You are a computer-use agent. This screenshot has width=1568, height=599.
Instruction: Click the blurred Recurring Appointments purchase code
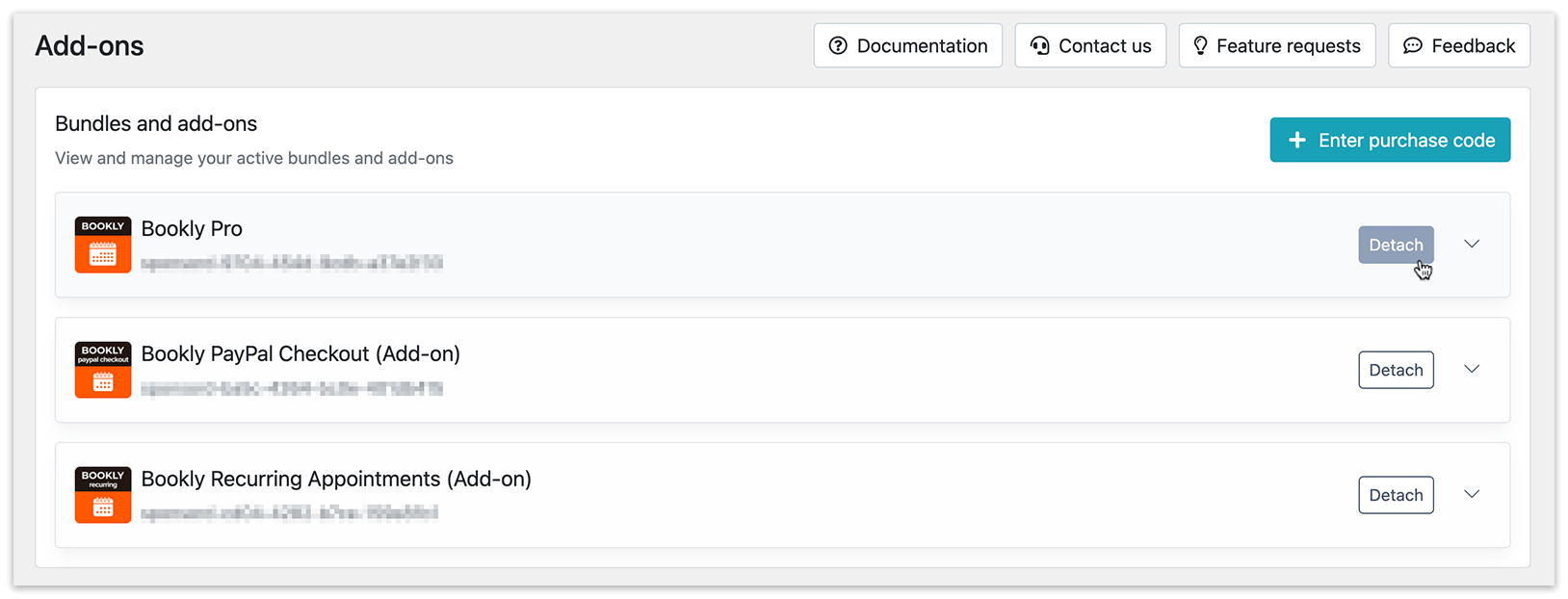tap(290, 513)
